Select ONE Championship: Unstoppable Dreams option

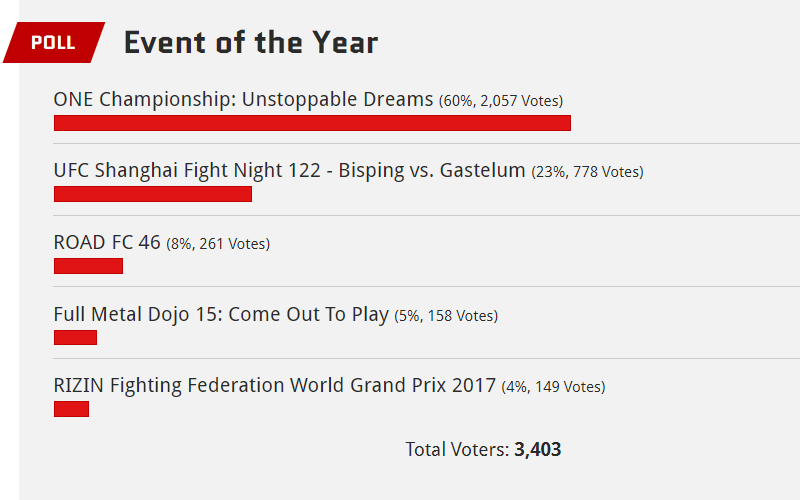click(243, 99)
